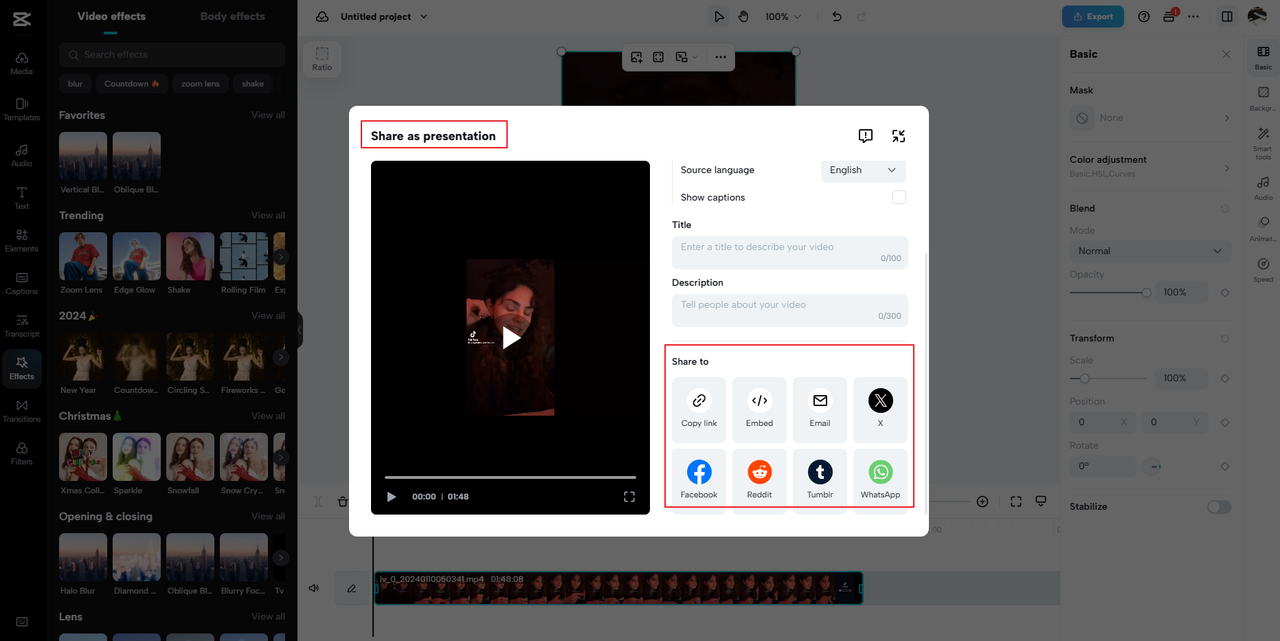Click the Search effects field
Viewport: 1280px width, 641px height.
[172, 54]
